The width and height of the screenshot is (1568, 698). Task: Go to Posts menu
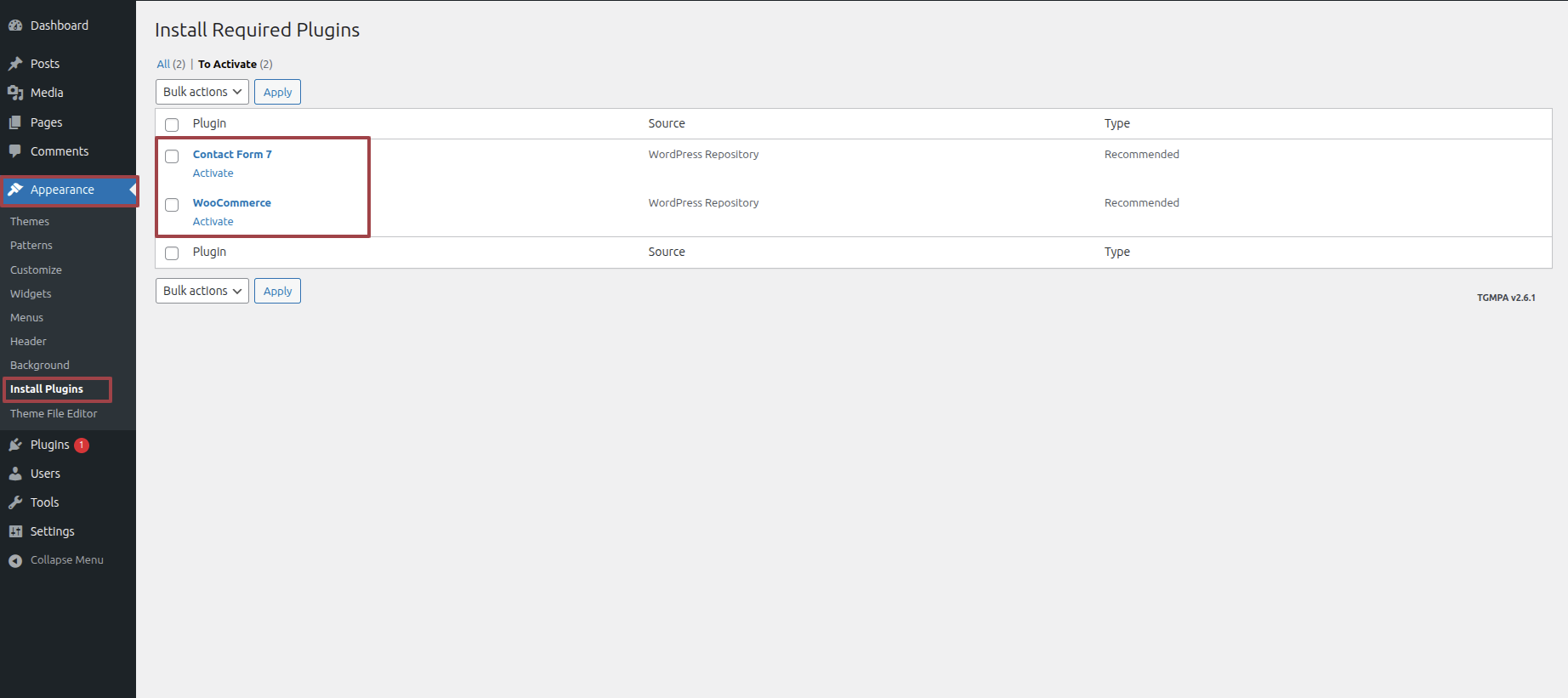(x=45, y=64)
